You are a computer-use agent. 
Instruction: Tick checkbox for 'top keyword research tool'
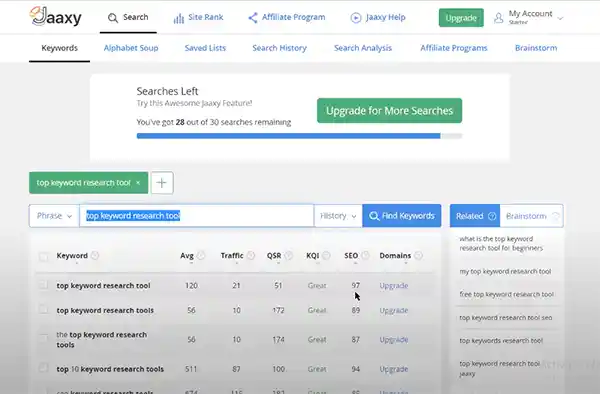point(43,285)
